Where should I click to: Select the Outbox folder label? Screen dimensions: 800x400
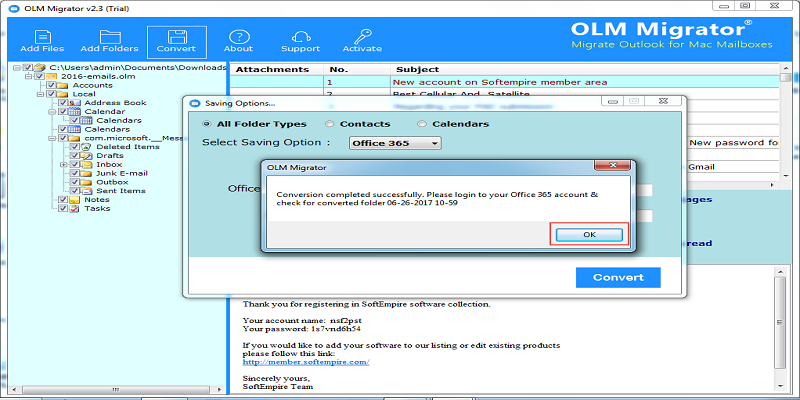pyautogui.click(x=112, y=182)
